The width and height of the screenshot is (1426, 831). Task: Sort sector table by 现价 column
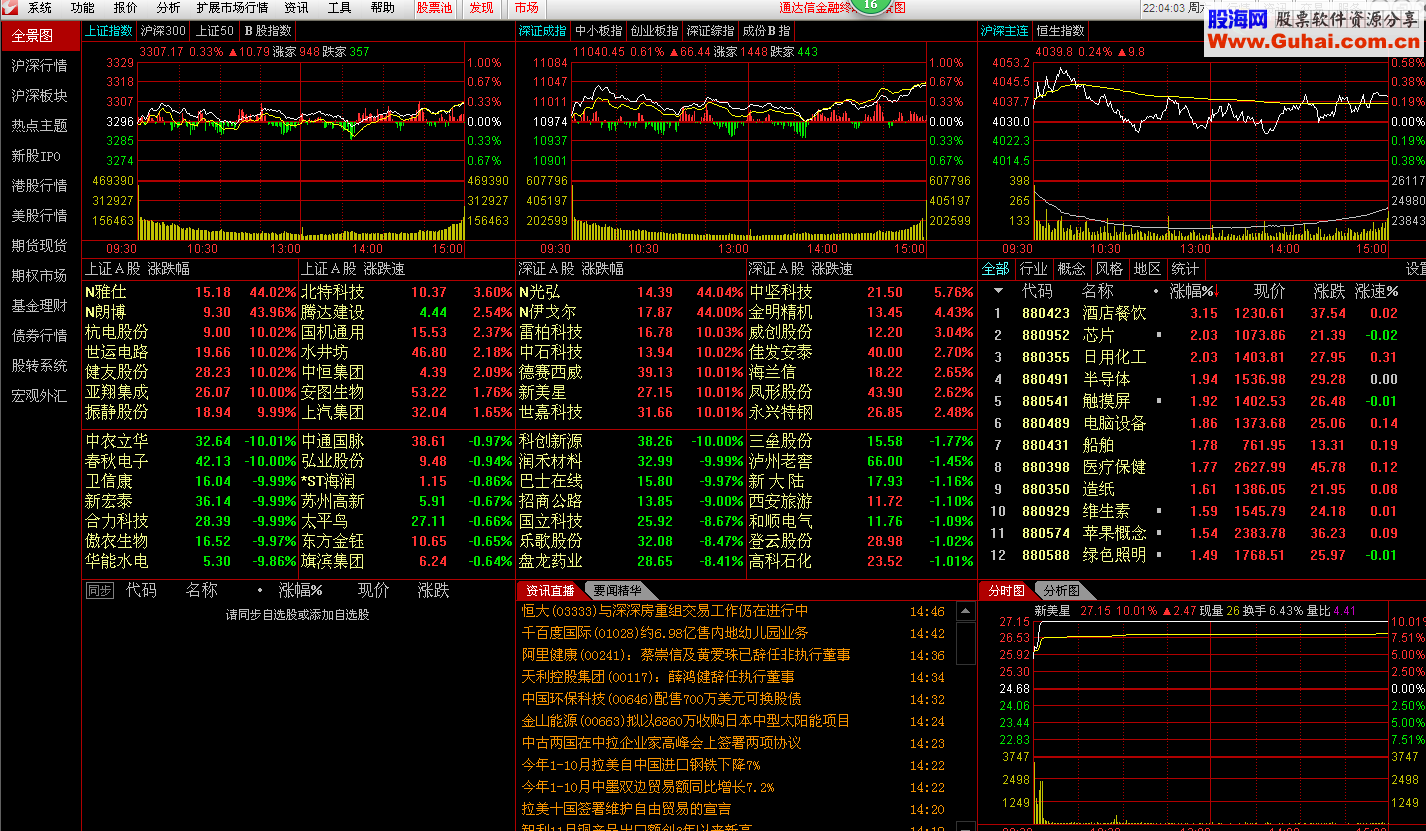(x=1269, y=291)
